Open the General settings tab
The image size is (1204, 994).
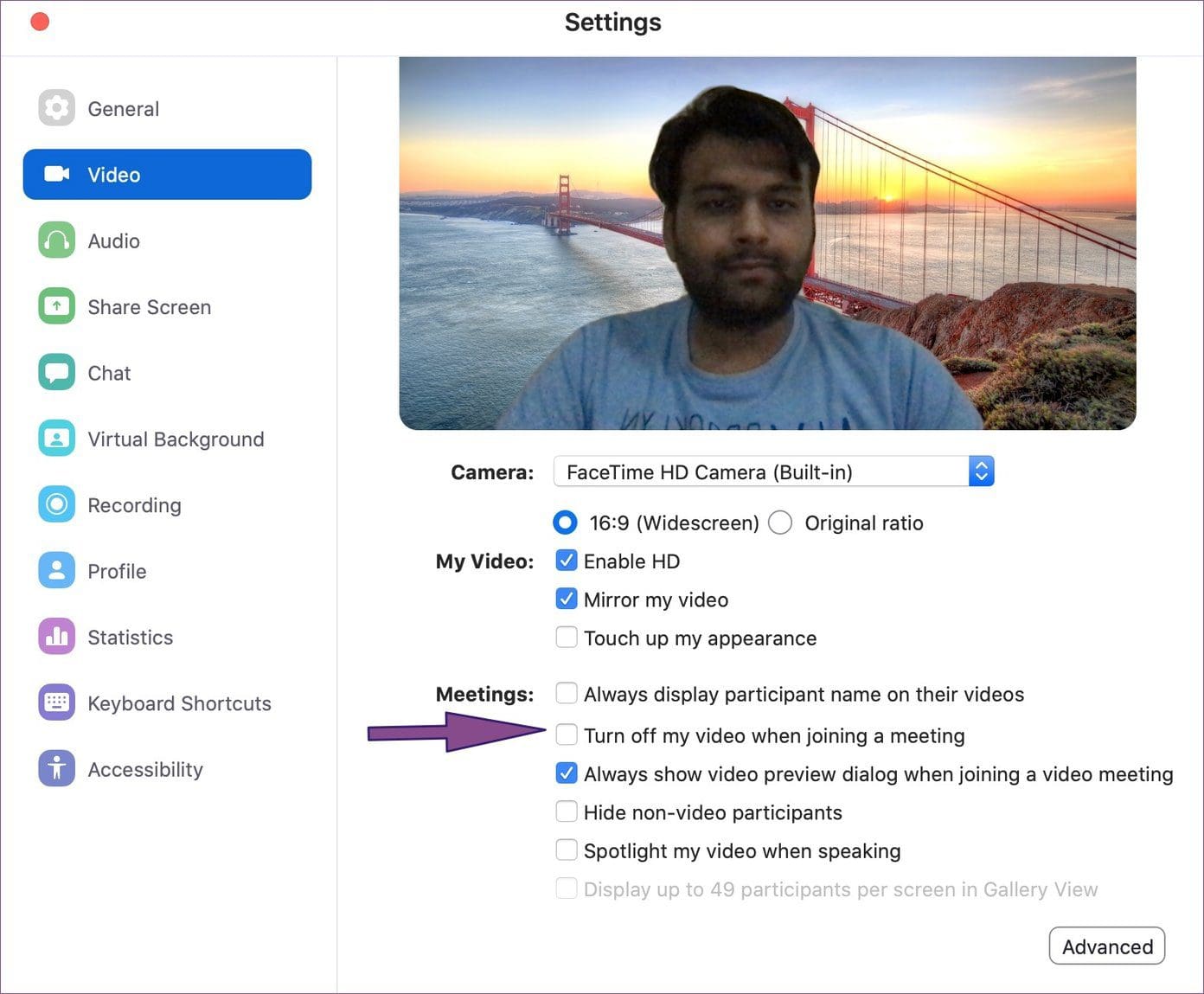167,108
